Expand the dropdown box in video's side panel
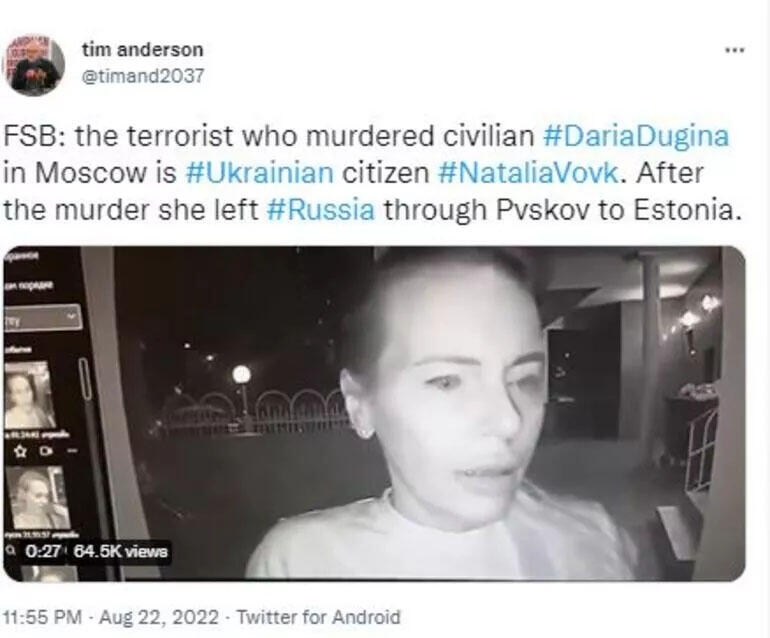The height and width of the screenshot is (638, 770). pyautogui.click(x=42, y=317)
